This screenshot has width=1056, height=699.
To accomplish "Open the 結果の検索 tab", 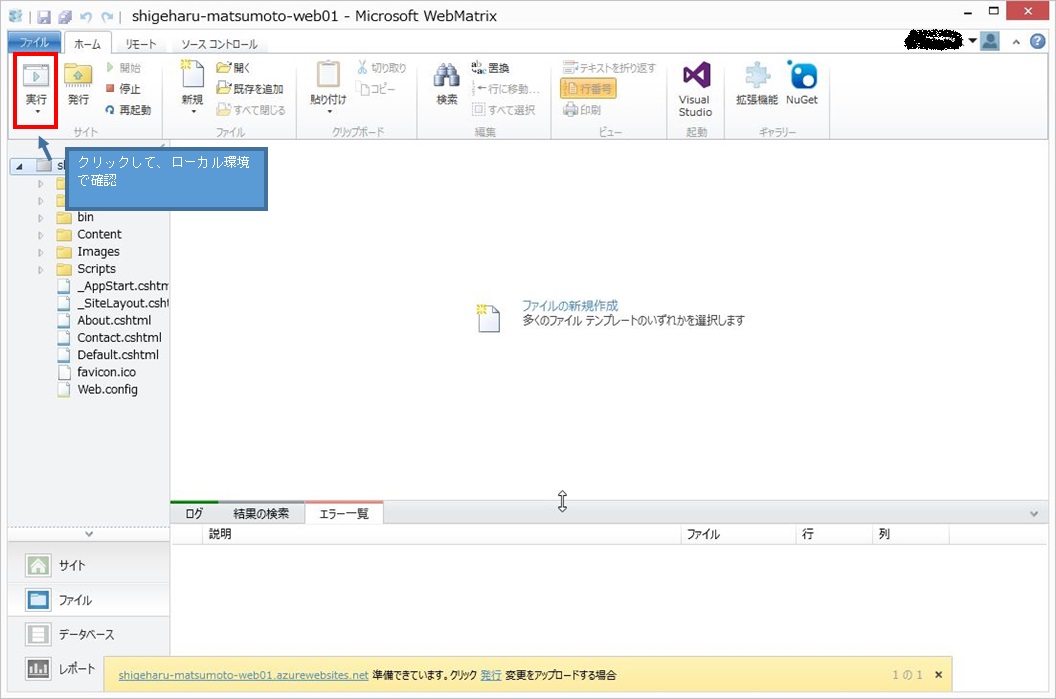I will 261,513.
